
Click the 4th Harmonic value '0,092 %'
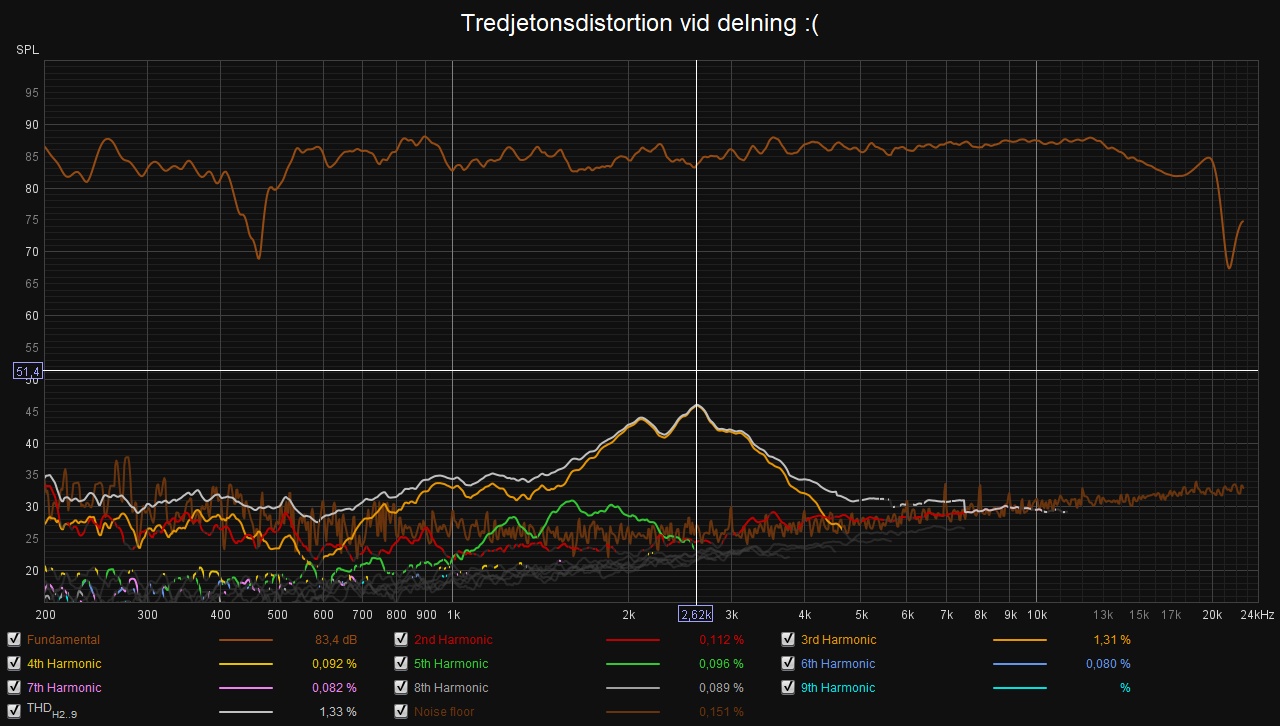tap(333, 664)
